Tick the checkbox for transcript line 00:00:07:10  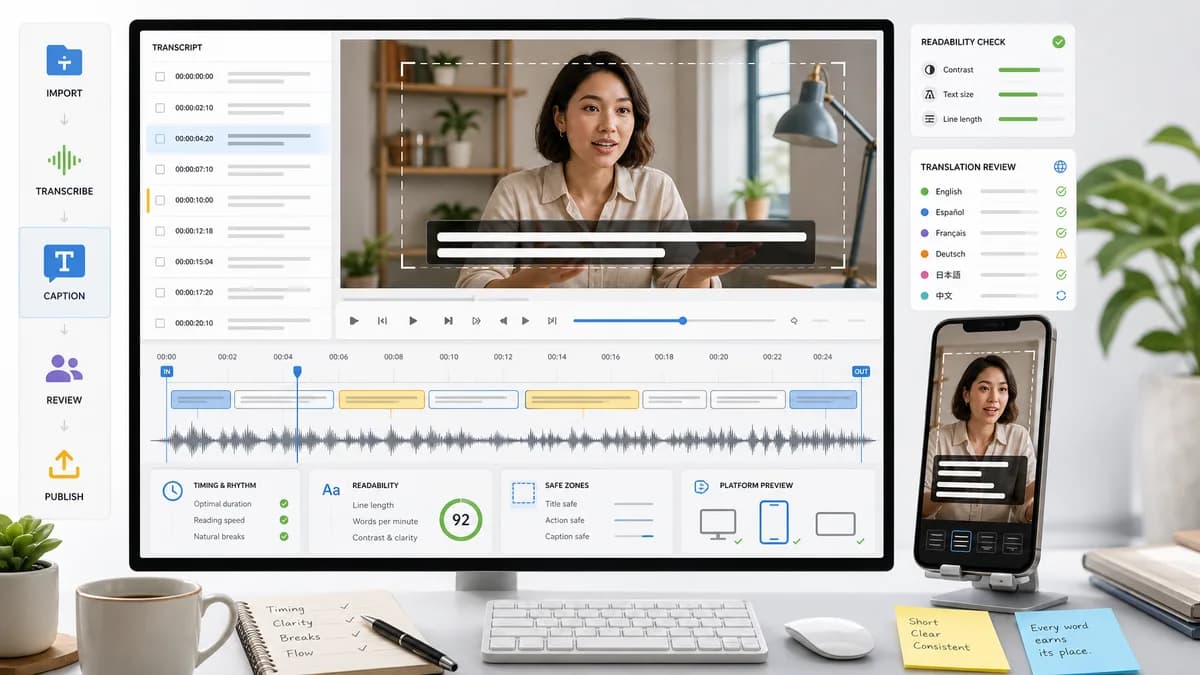click(x=160, y=169)
